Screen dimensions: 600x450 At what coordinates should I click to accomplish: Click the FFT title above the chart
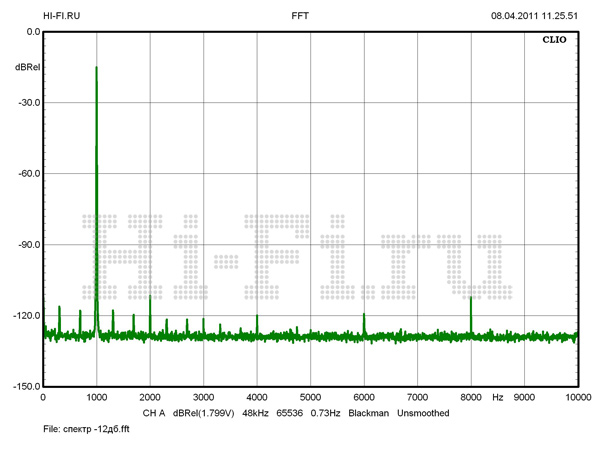tap(300, 16)
